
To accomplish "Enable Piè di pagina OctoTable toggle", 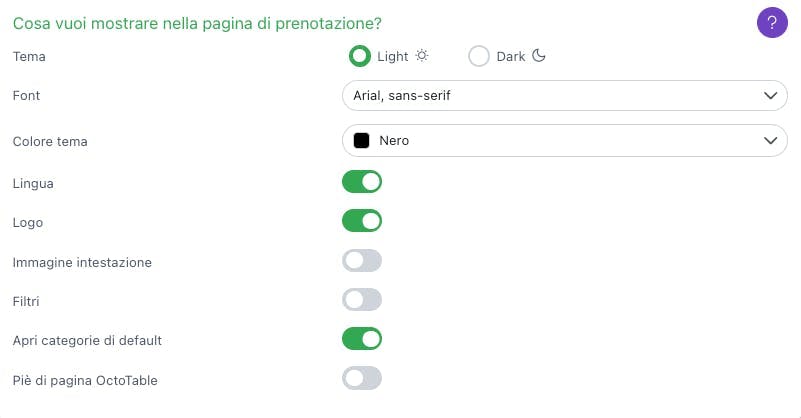I will [x=362, y=379].
